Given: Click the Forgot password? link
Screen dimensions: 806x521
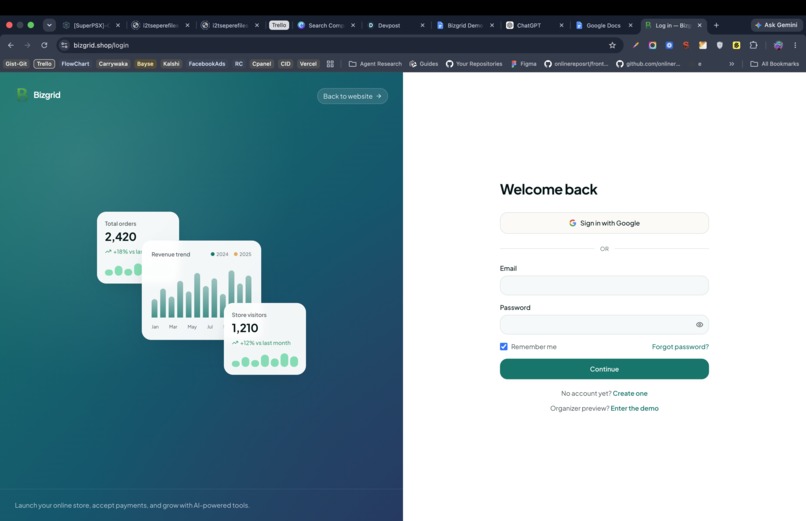Looking at the screenshot, I should 680,347.
